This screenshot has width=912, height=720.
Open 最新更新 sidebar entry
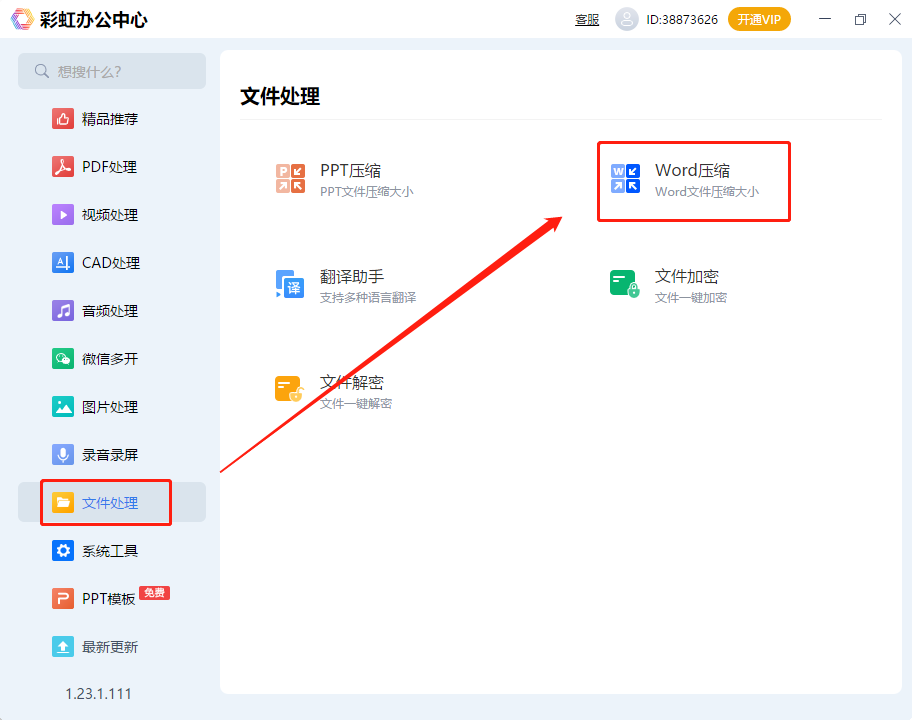coord(112,647)
